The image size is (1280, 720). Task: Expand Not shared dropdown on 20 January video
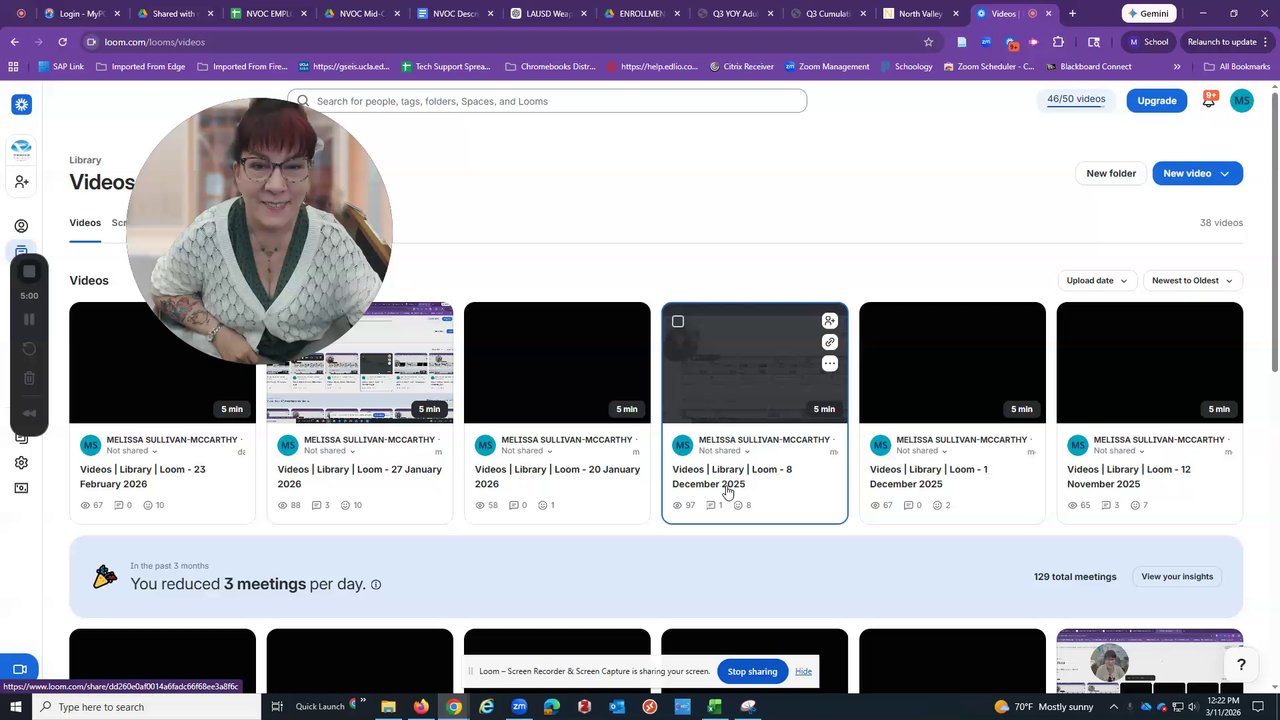coord(527,451)
